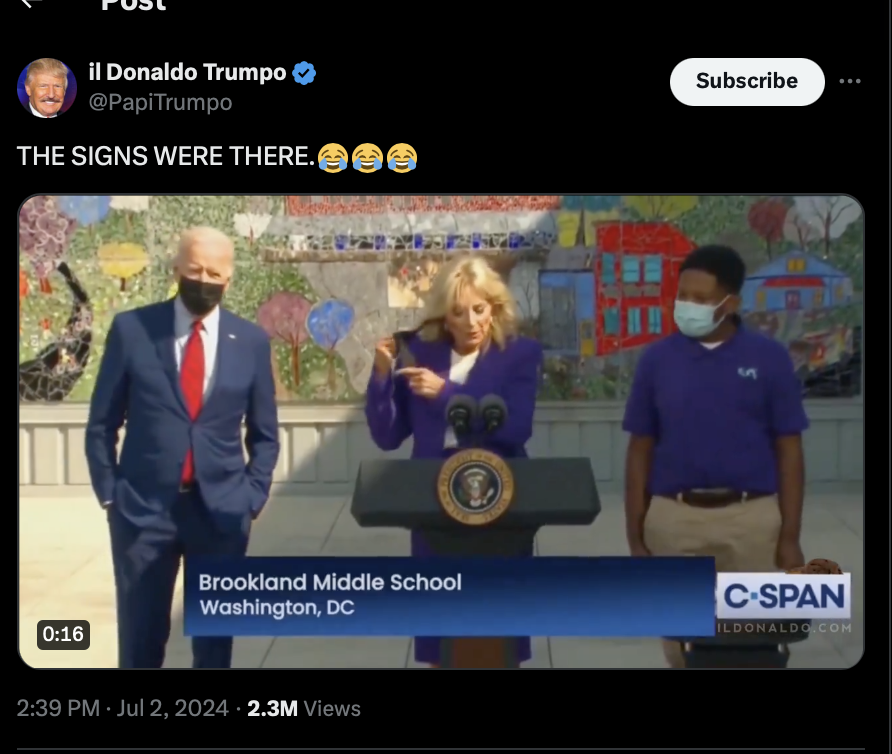
Task: Click the first laughing-crying emoji
Action: pos(333,157)
